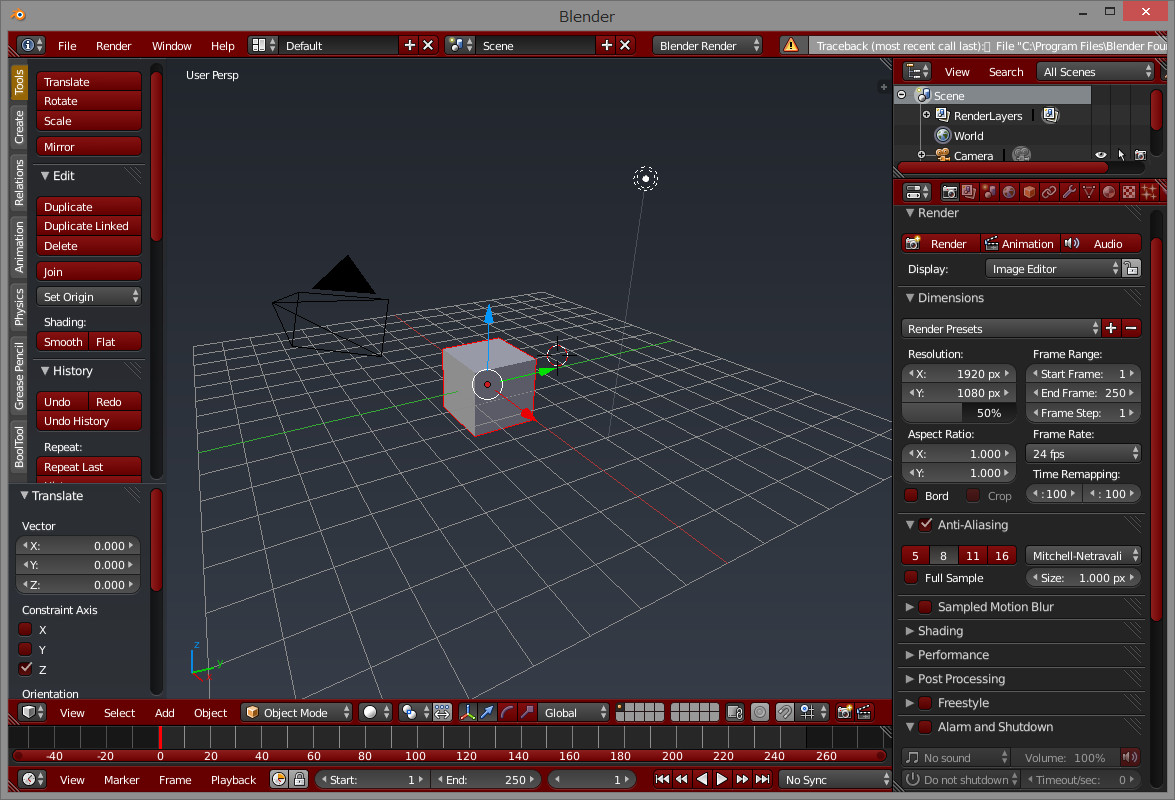Viewport: 1175px width, 800px height.
Task: Open the Render menu in top bar
Action: [114, 46]
